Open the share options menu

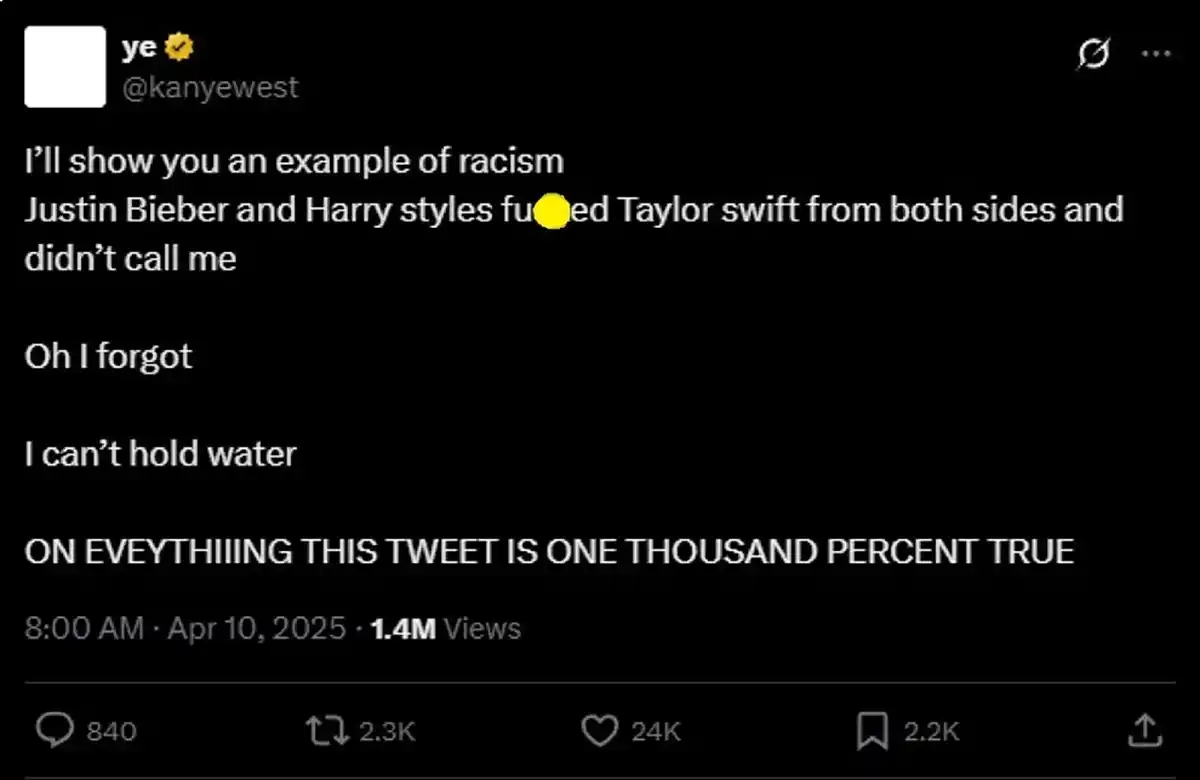tap(1144, 731)
